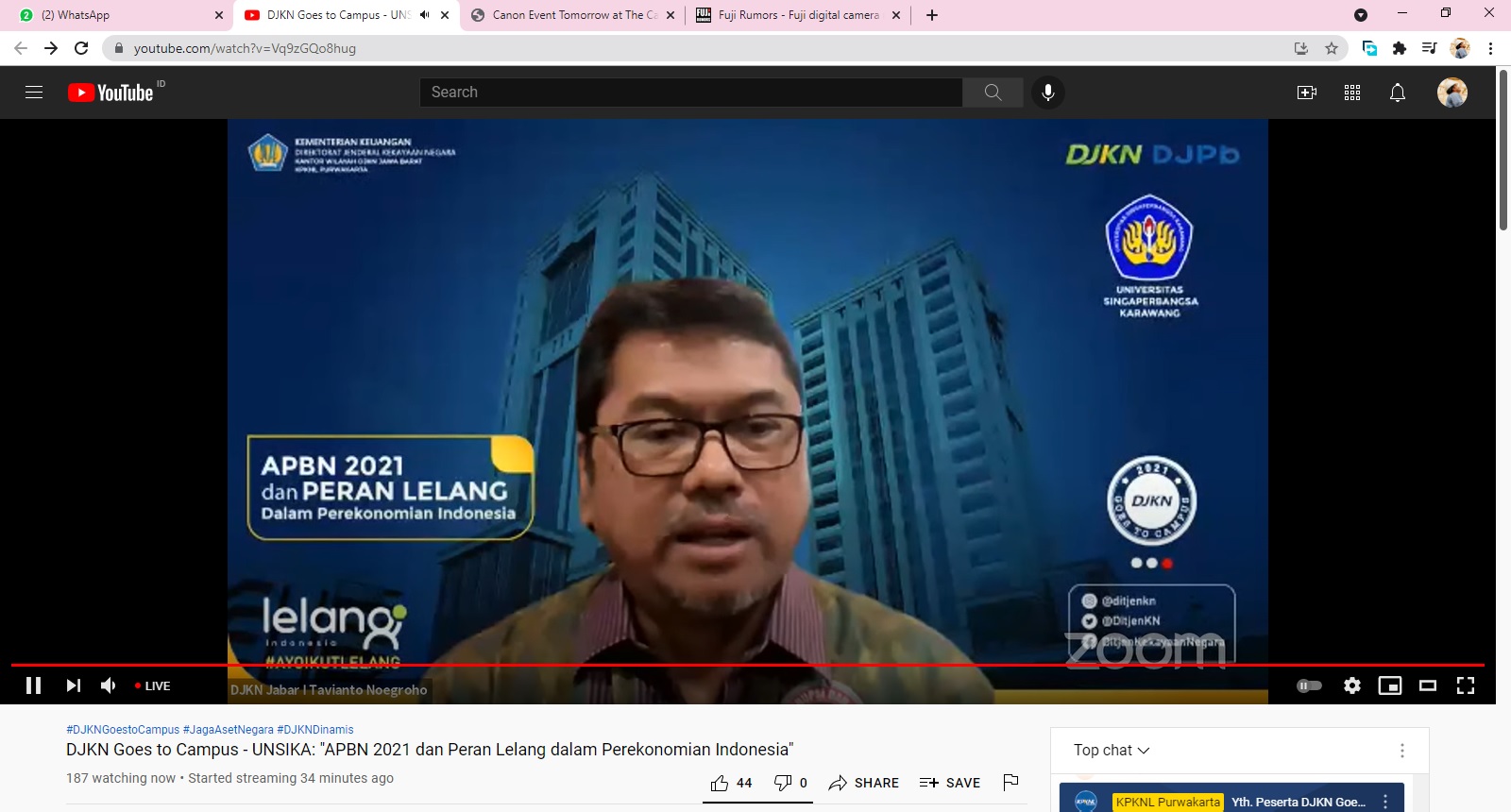This screenshot has height=812, width=1511.
Task: Open the notifications bell
Action: pos(1398,92)
